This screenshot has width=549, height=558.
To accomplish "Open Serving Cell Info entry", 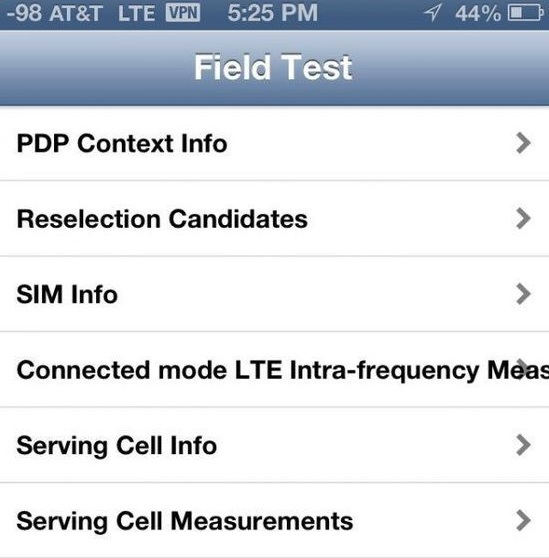I will point(274,445).
